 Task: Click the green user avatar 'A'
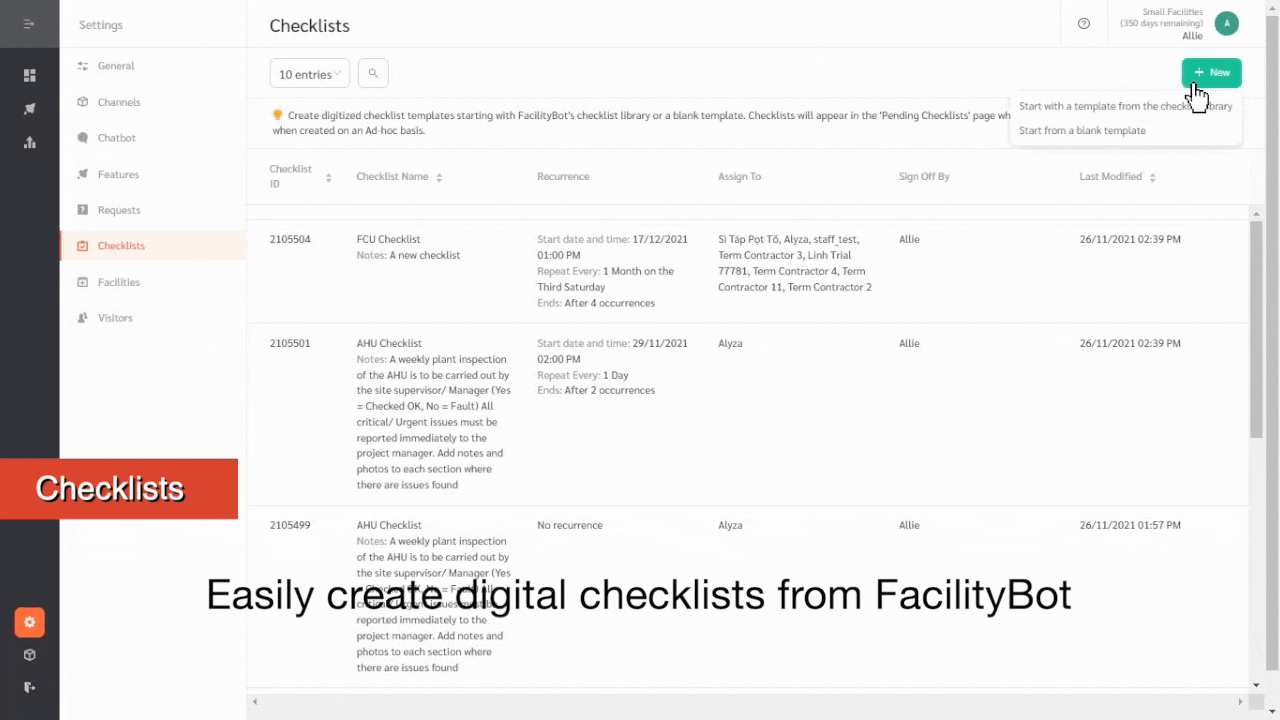pyautogui.click(x=1227, y=24)
